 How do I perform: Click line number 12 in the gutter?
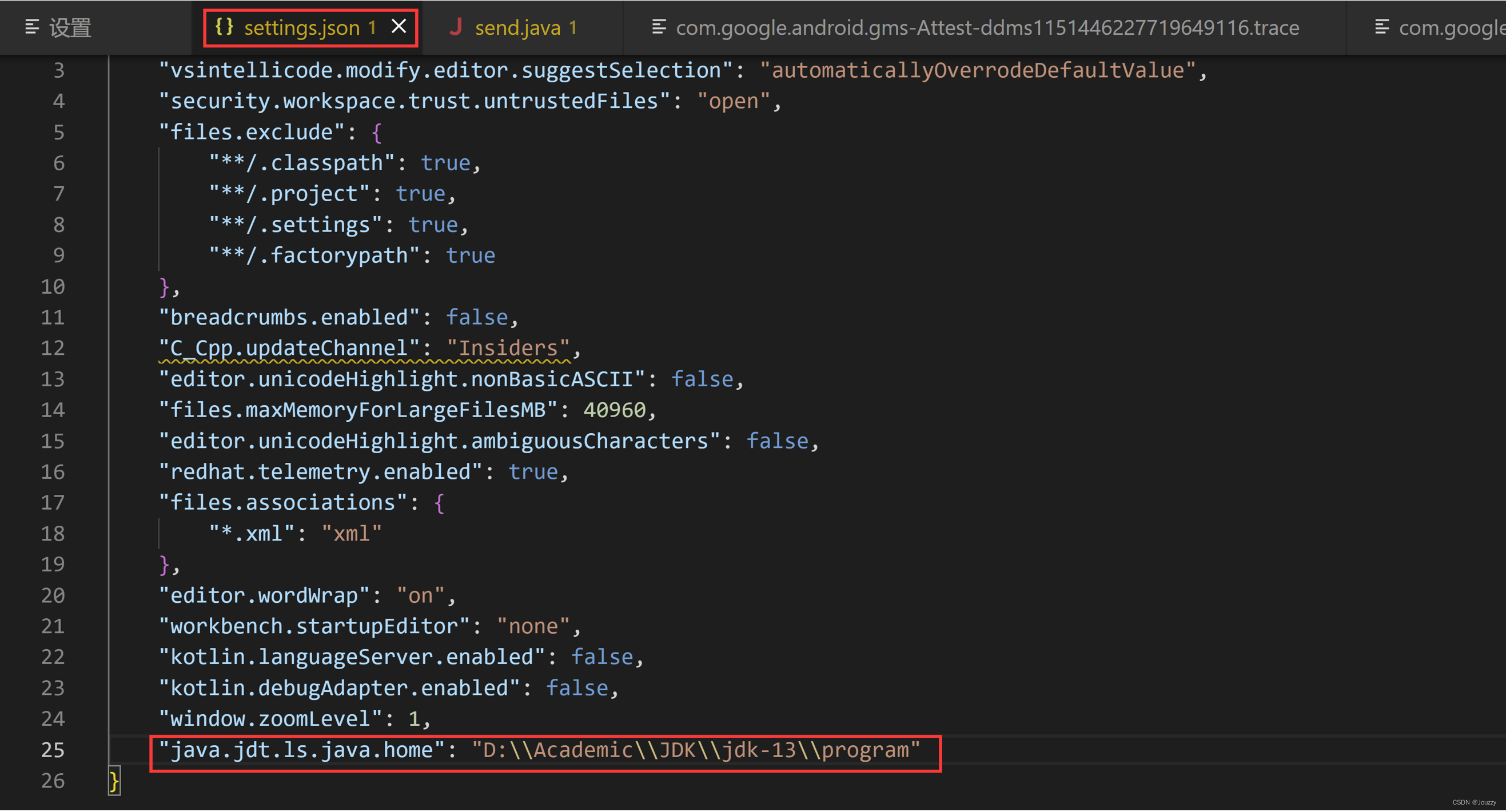coord(53,349)
